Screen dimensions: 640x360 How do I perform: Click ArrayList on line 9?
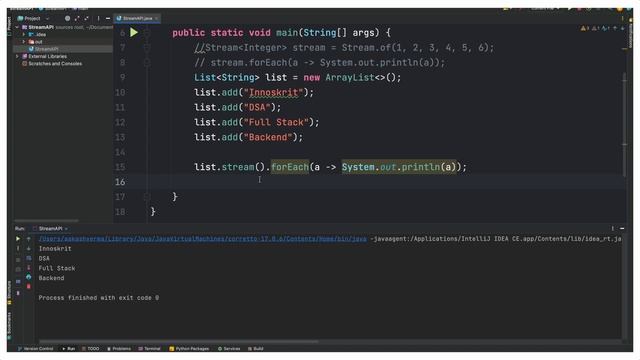pos(350,78)
